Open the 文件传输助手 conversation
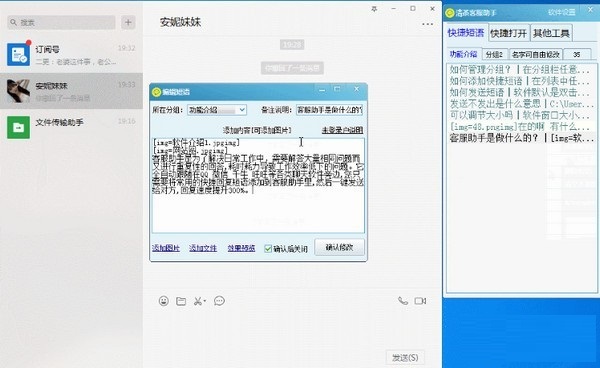Screen dimensions: 600x368 pyautogui.click(x=72, y=127)
